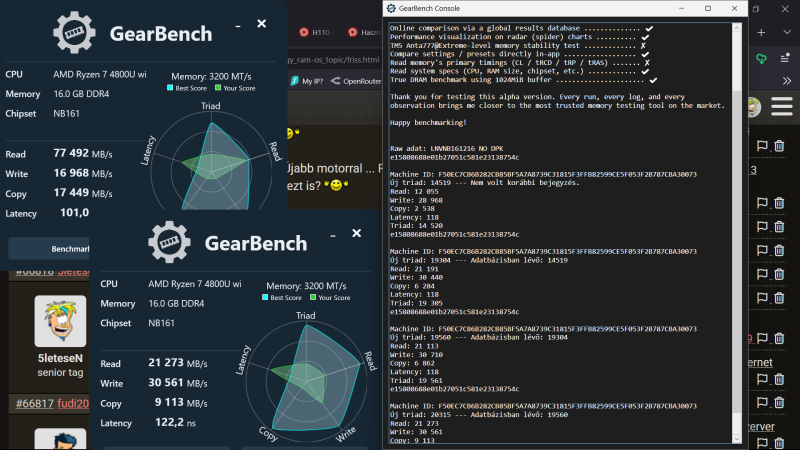Select the '16 968' Write value
This screenshot has height=450, width=800.
point(71,173)
